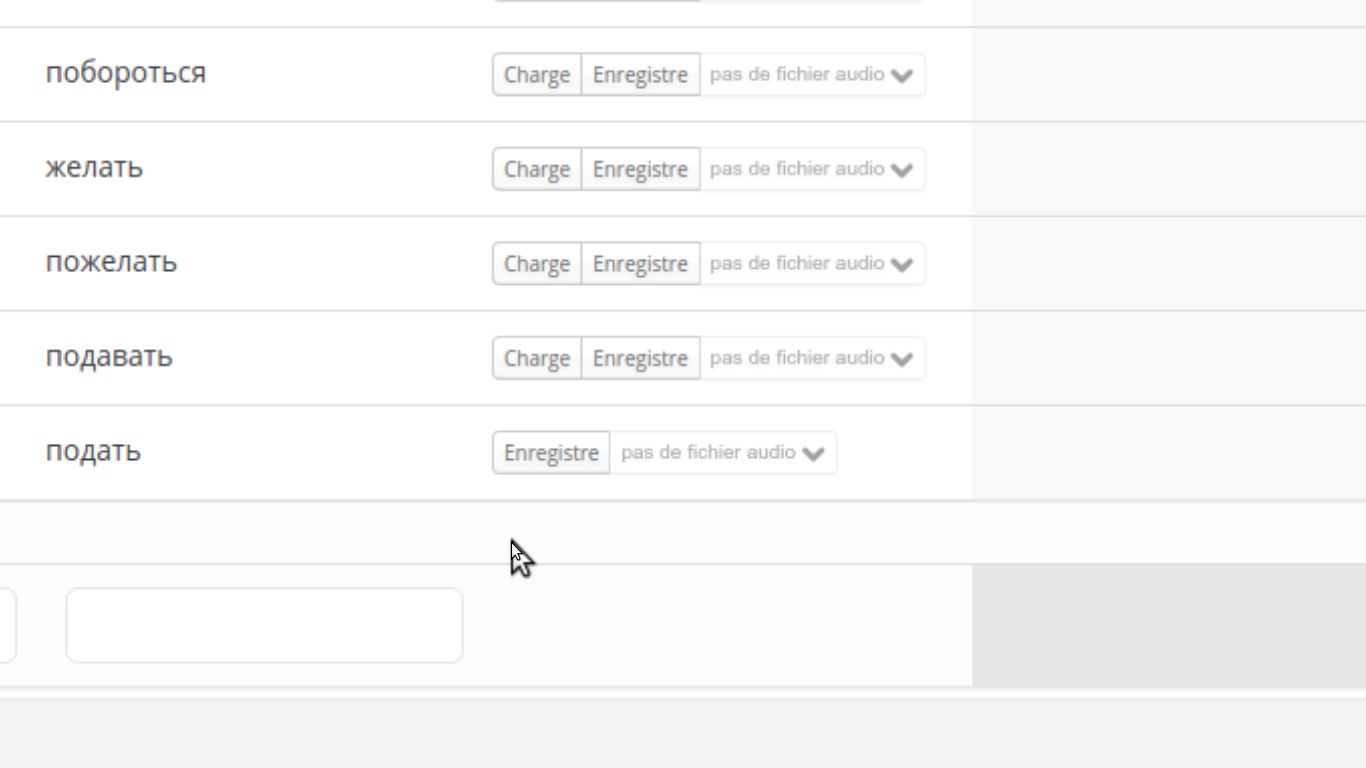Click Charge button for желать
This screenshot has height=768, width=1366.
pyautogui.click(x=537, y=169)
